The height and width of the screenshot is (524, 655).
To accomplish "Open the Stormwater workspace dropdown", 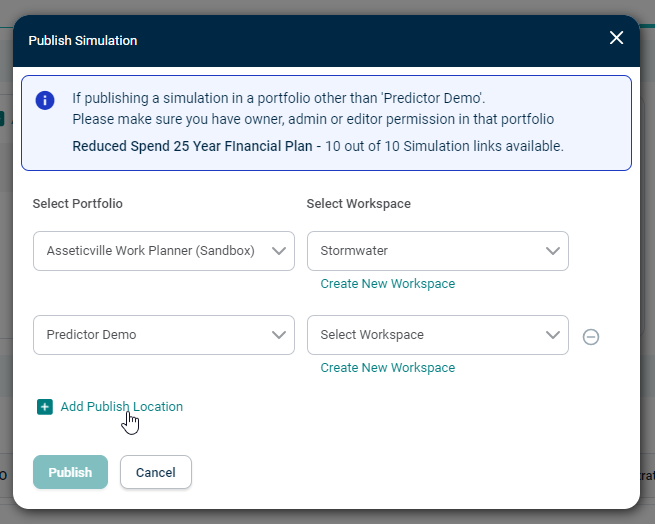I will pos(438,251).
